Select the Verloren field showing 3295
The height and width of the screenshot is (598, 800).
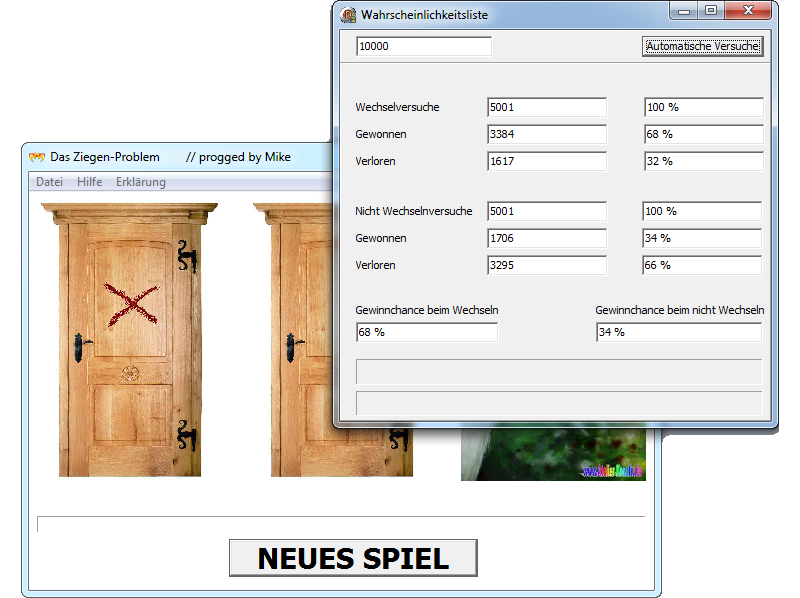tap(546, 265)
